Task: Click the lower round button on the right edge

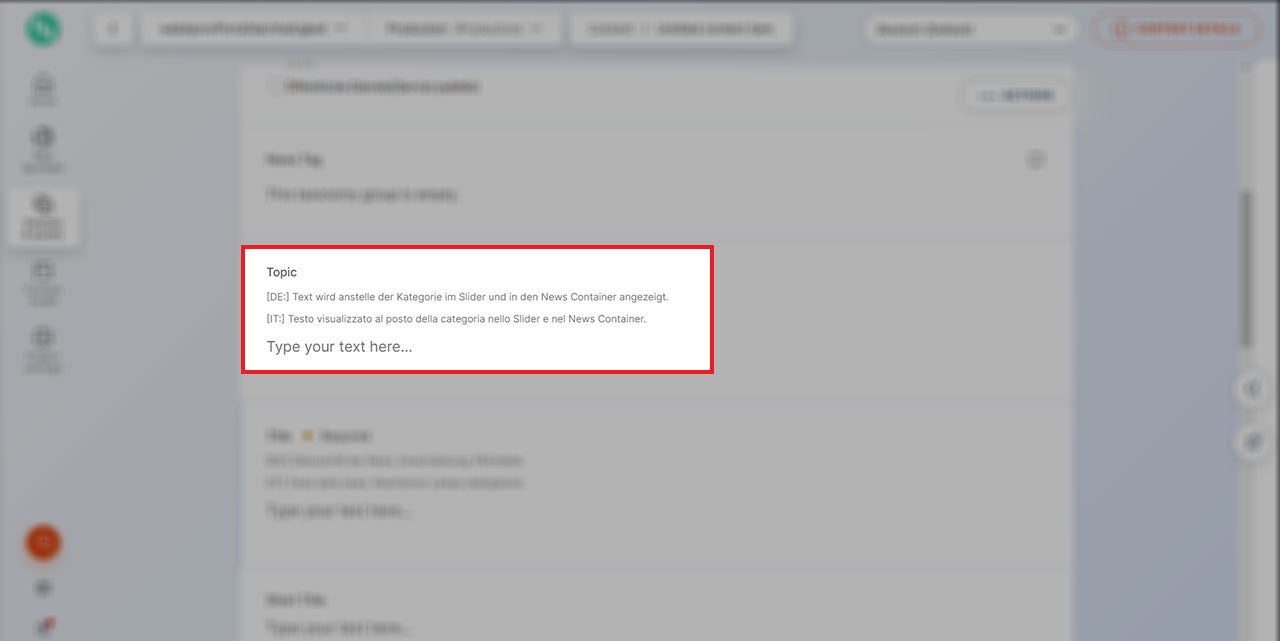Action: (x=1253, y=441)
